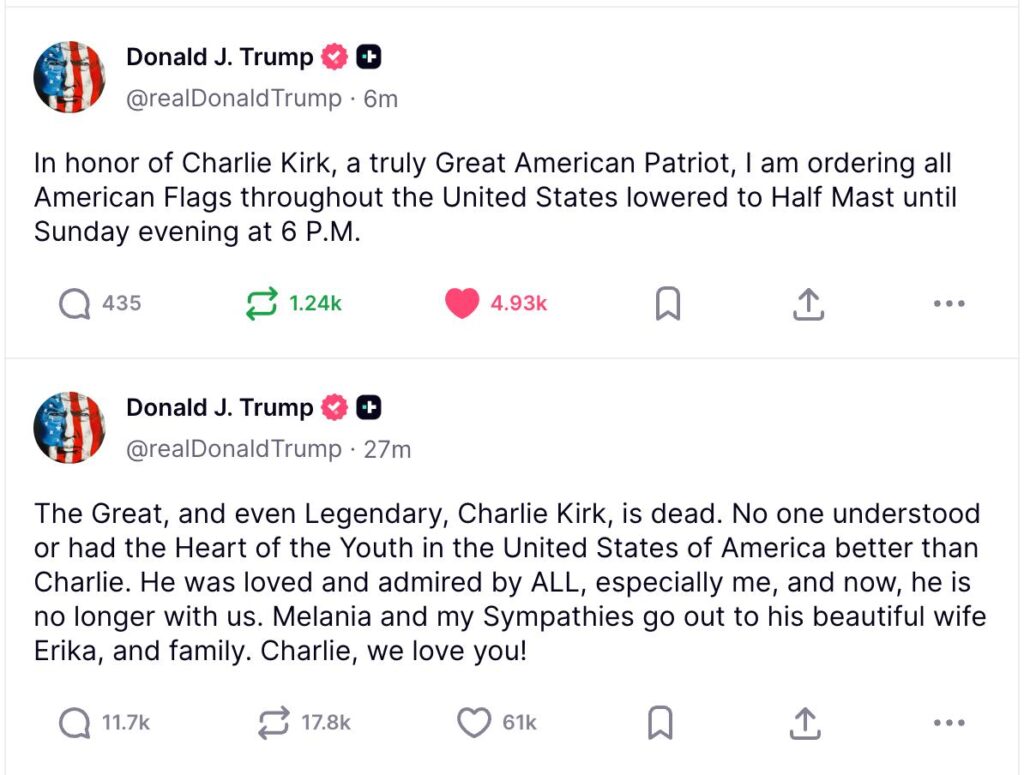Share the Half Mast flags post
Screen dimensions: 1024x775
(808, 304)
